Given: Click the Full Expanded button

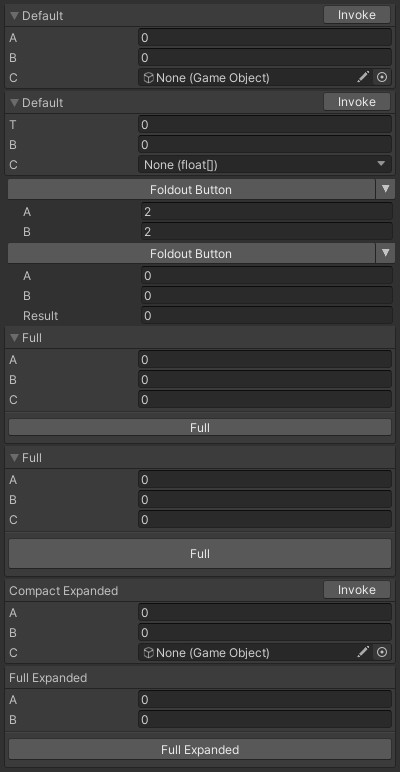Looking at the screenshot, I should click(200, 749).
